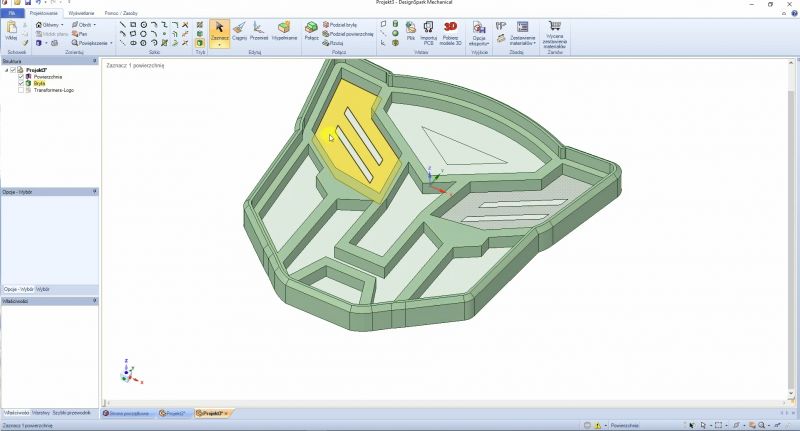Open the Powiększenie zoom dropdown
800x431 pixels.
pos(111,43)
